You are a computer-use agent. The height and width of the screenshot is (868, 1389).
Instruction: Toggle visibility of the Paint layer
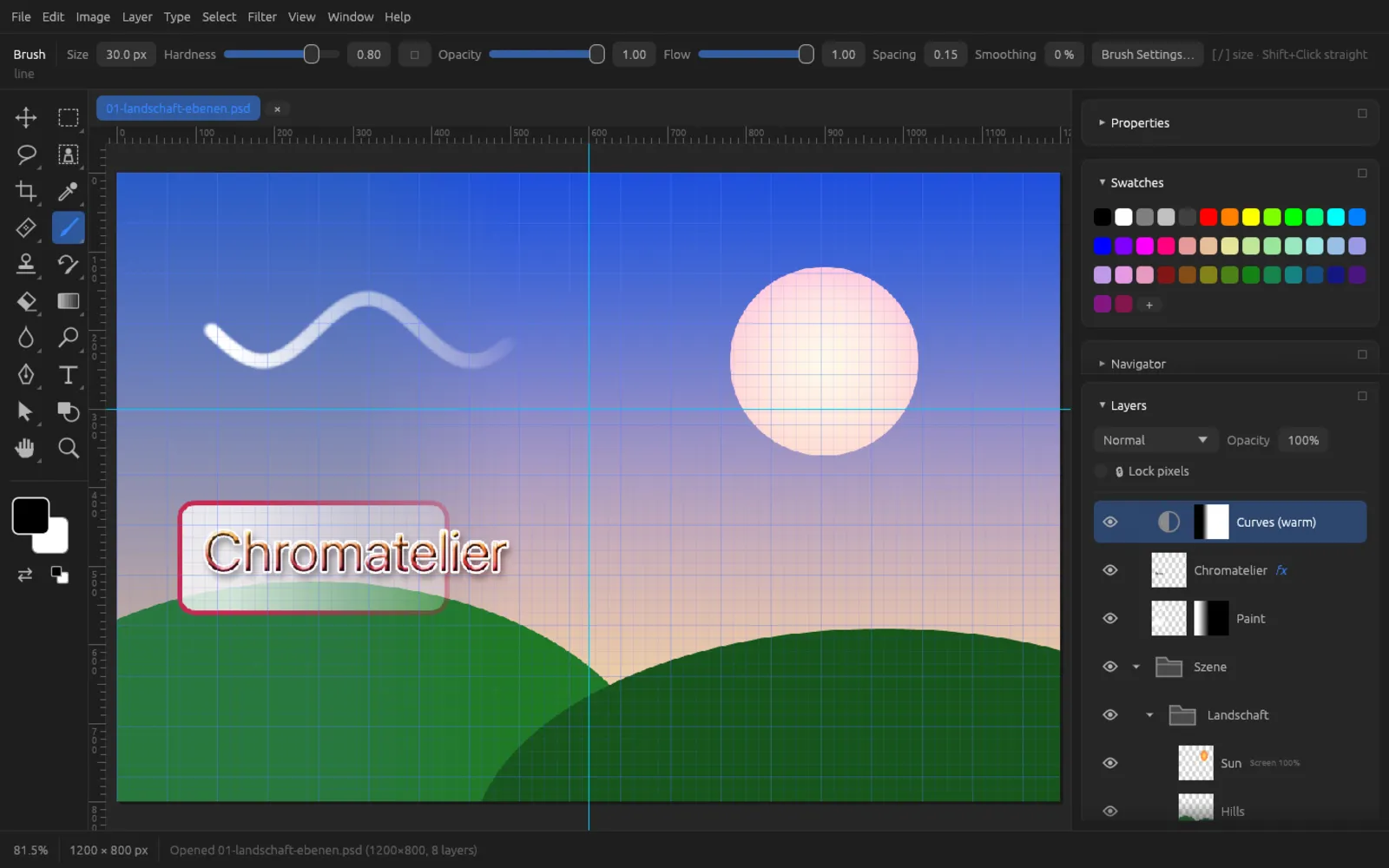1110,618
